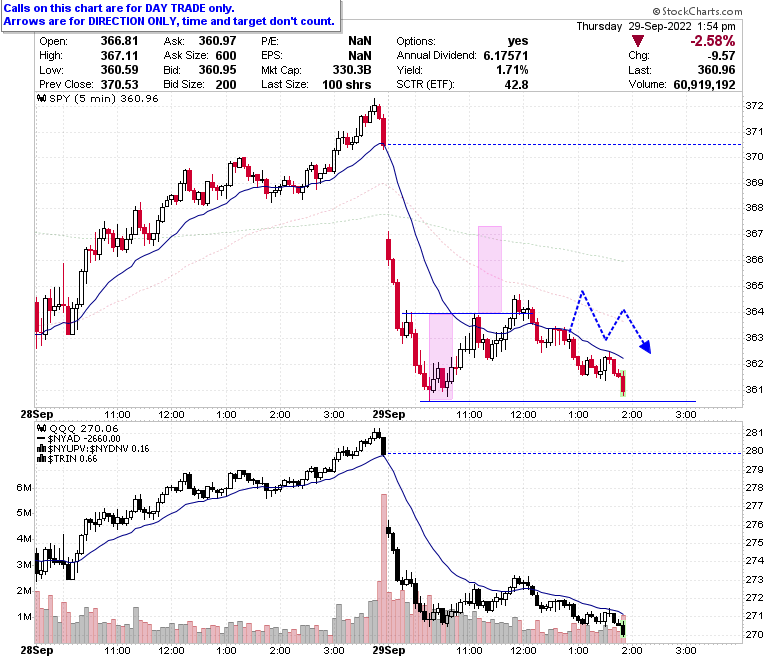Image resolution: width=780 pixels, height=659 pixels.
Task: Click the High value 367.11
Action: pos(119,55)
